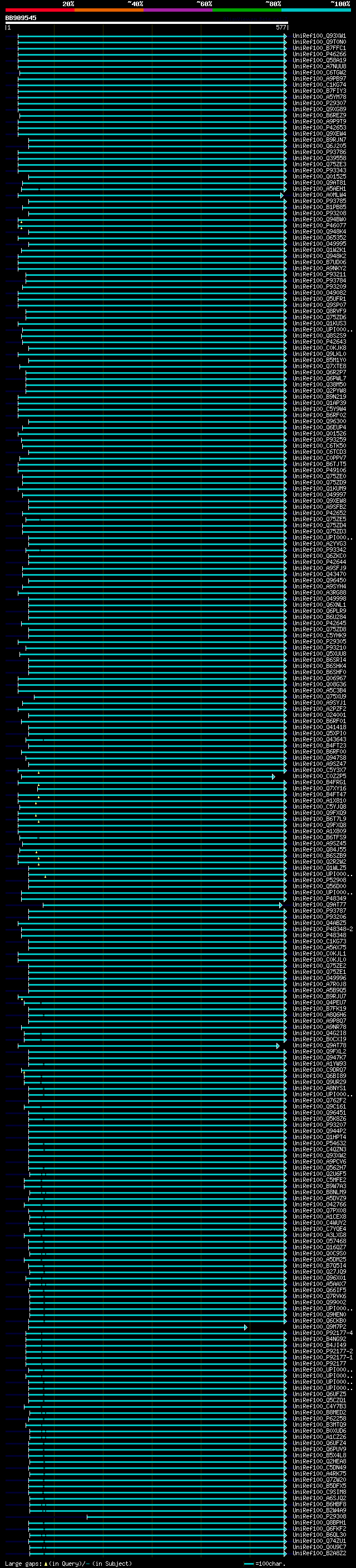The width and height of the screenshot is (356, 1568).
Task: Click the white query sequence bar
Action: 147,23
